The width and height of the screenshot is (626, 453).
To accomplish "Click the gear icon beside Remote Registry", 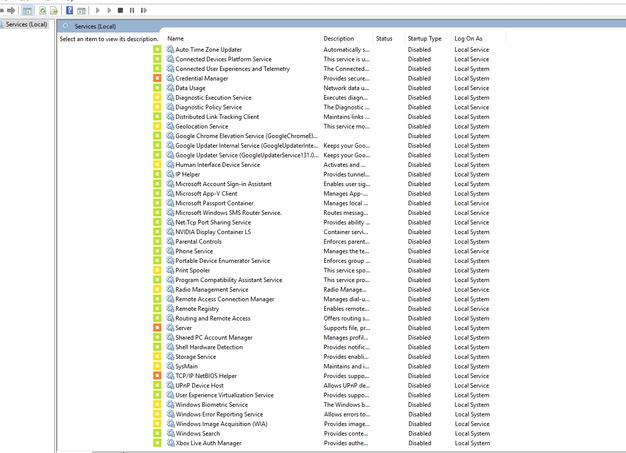I will [x=170, y=309].
